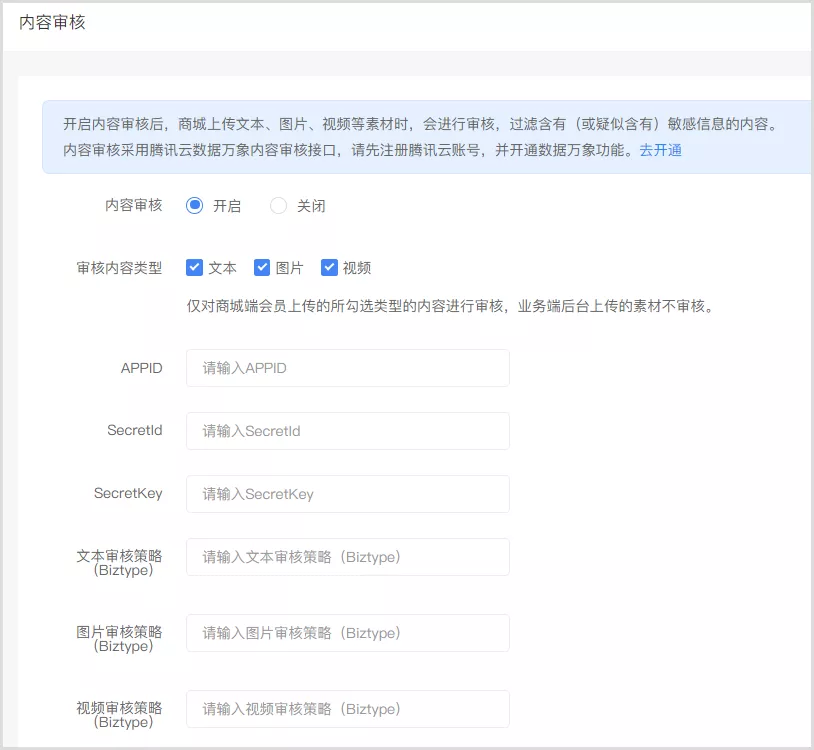Open the 去开通 link
Viewport: 814px width, 750px height.
pos(660,151)
